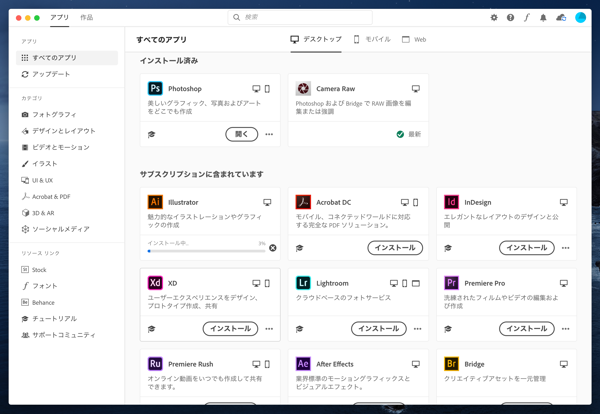Screen dimensions: 600x414
Task: Open the Acrobat & PDF category
Action: click(46, 197)
